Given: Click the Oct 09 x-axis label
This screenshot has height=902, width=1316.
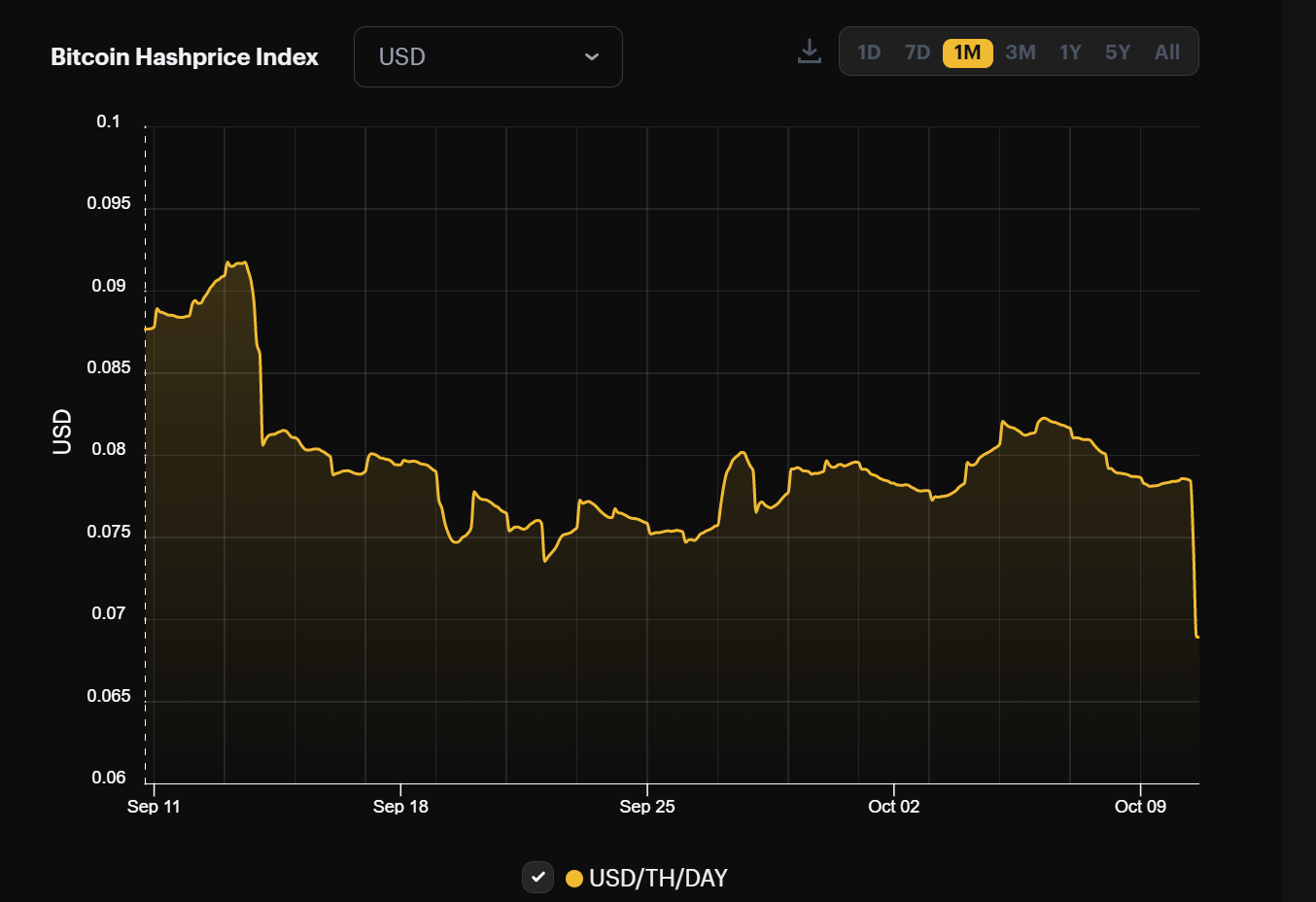Looking at the screenshot, I should point(1140,807).
